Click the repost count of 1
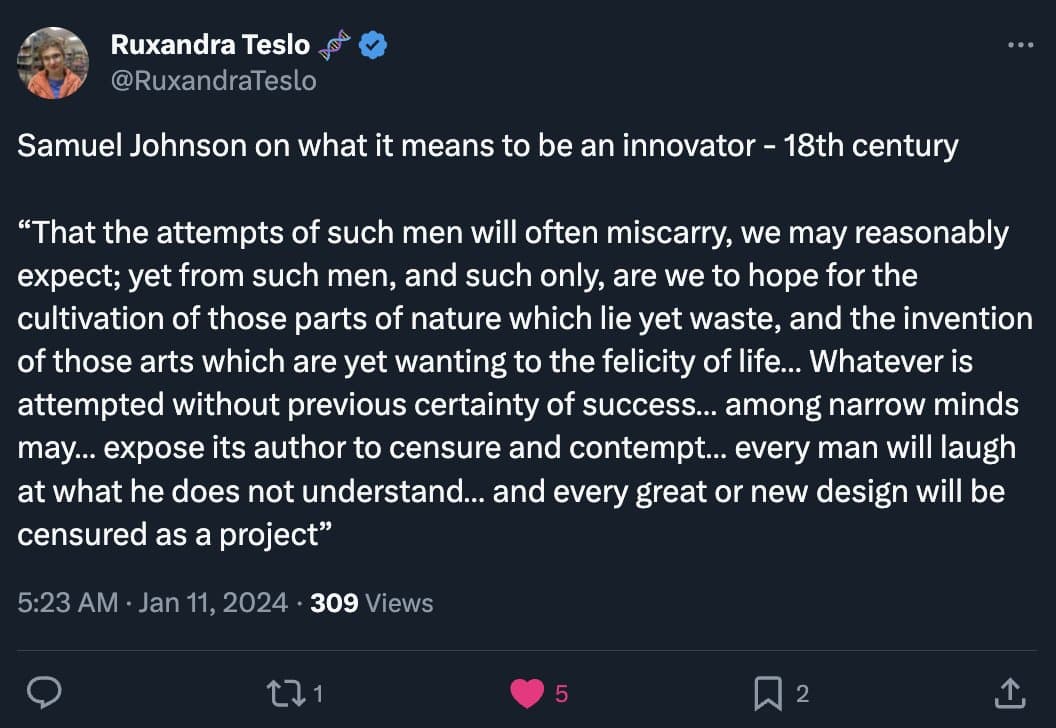 (317, 693)
